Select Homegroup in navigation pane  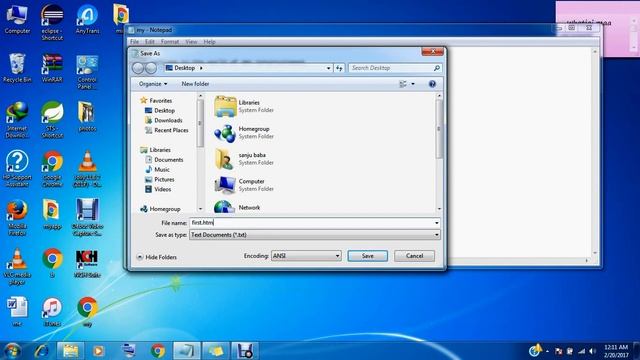click(160, 209)
